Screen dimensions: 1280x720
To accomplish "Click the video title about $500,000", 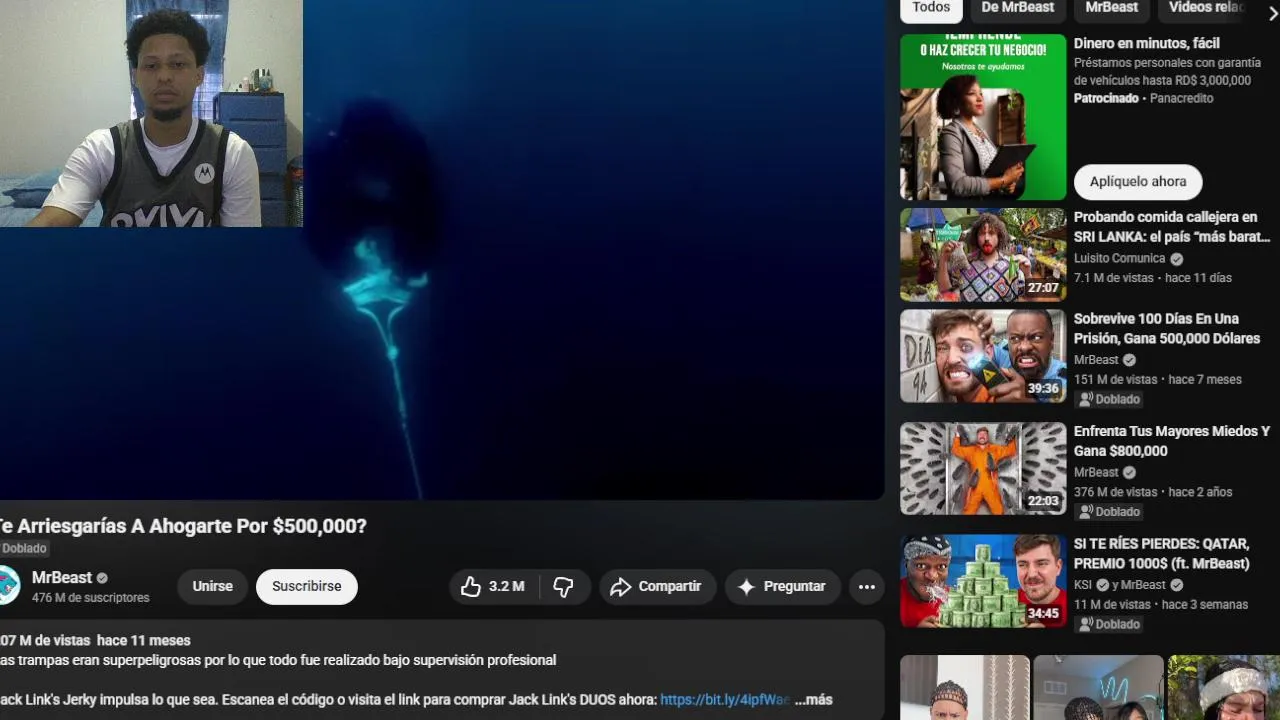I will pos(183,526).
